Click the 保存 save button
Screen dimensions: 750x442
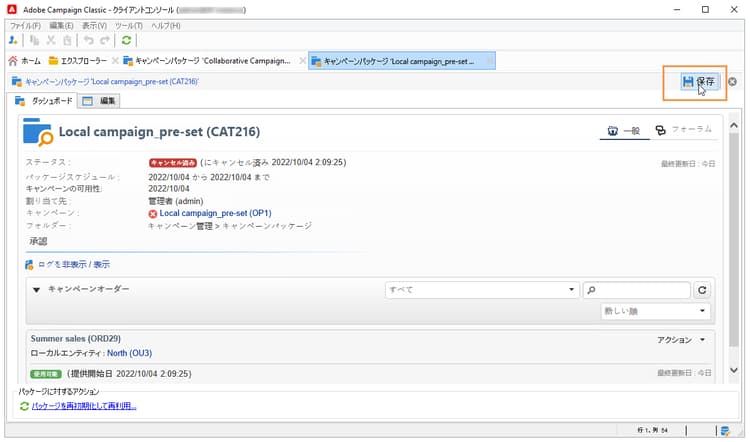pyautogui.click(x=699, y=82)
